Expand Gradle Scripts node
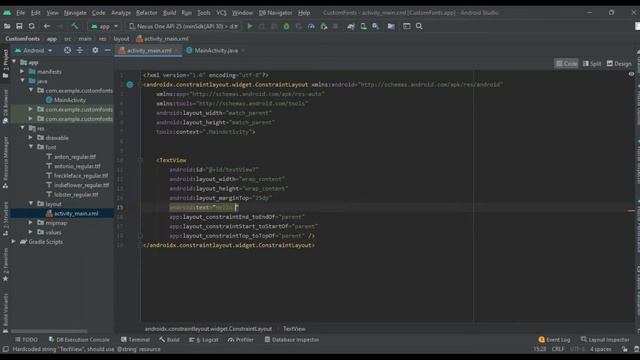Screen dimensions: 640x360 pyautogui.click(x=14, y=242)
